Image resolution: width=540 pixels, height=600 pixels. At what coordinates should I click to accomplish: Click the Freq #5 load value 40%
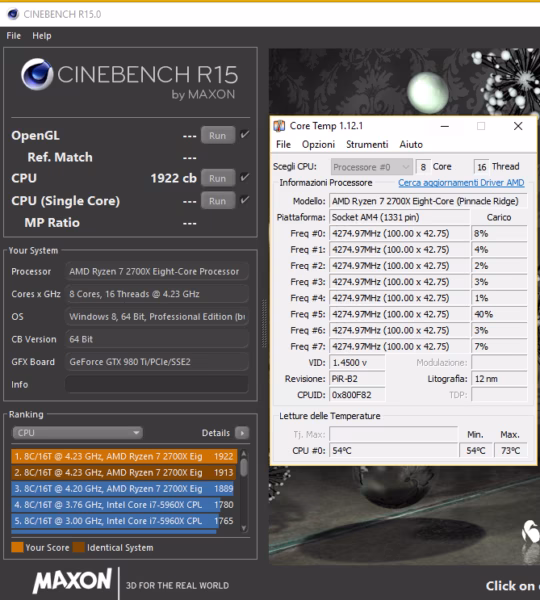(x=499, y=314)
